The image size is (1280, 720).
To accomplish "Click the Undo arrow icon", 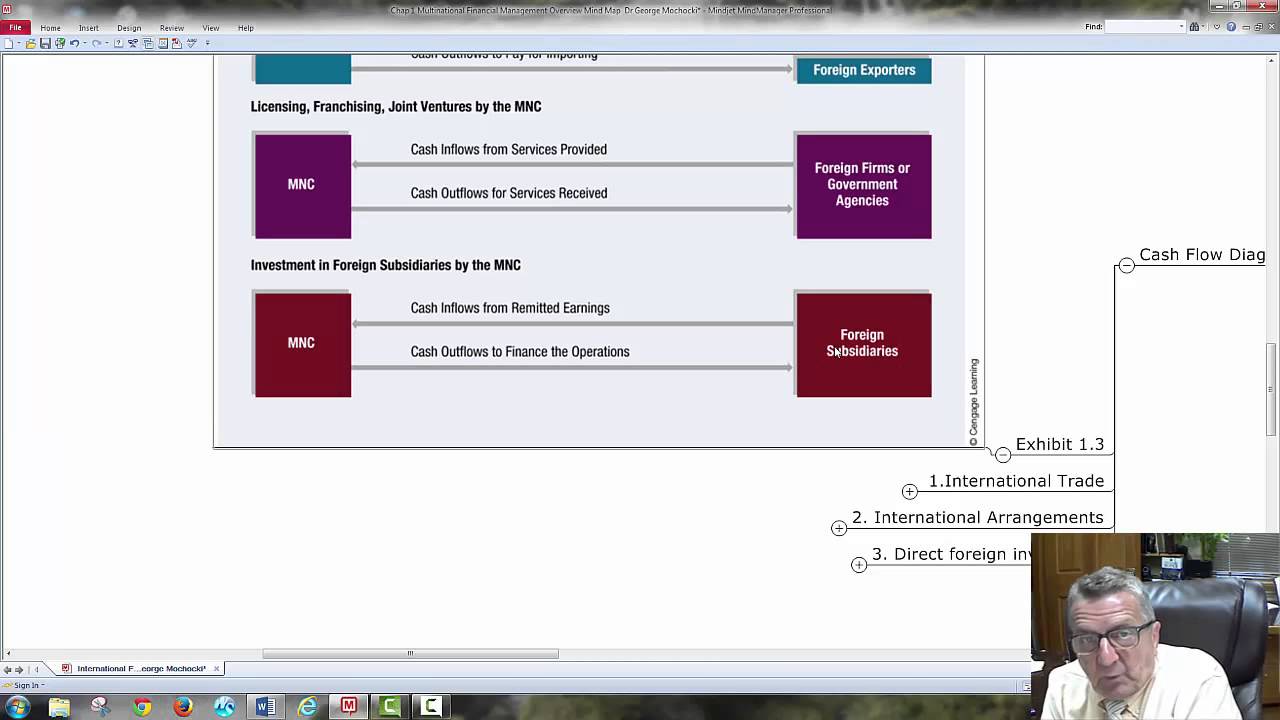I will pos(74,43).
